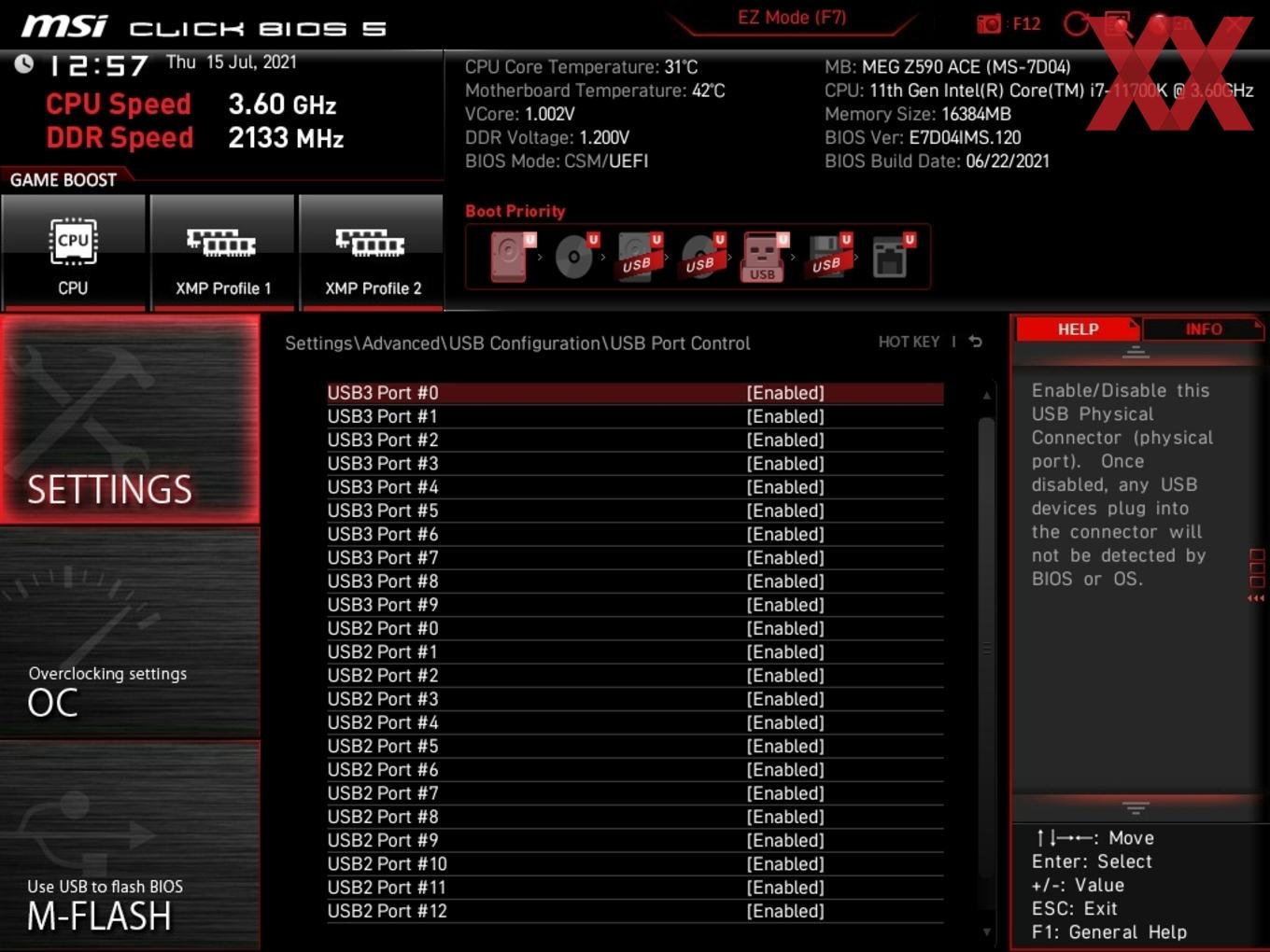
Task: Change the USB3 Port #8 Enabled value
Action: (x=785, y=581)
